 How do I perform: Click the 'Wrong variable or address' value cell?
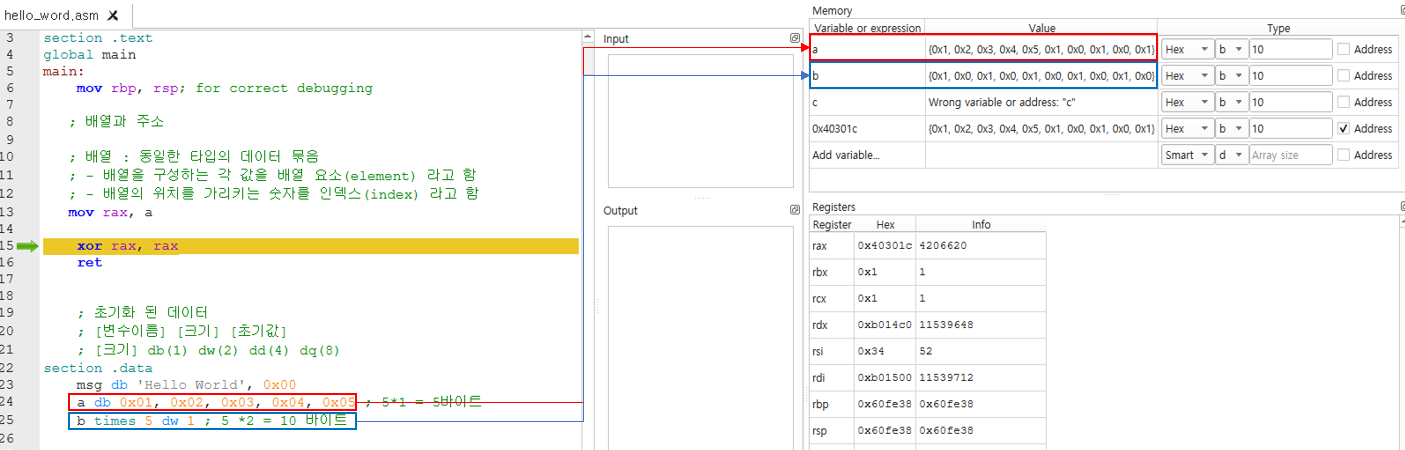(x=1041, y=102)
